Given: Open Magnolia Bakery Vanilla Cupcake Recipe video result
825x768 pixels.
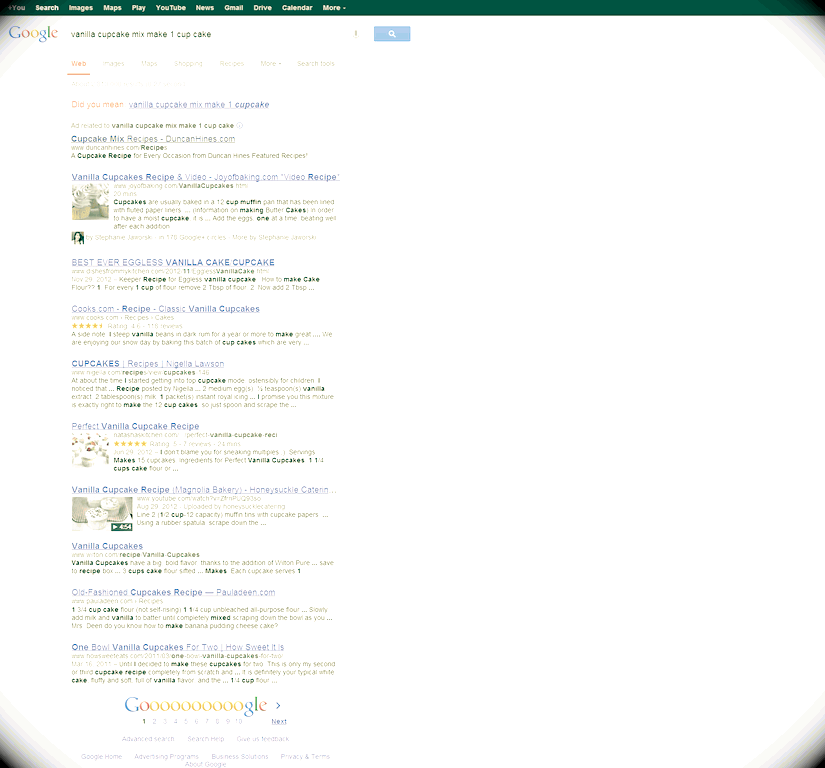Looking at the screenshot, I should [x=204, y=490].
